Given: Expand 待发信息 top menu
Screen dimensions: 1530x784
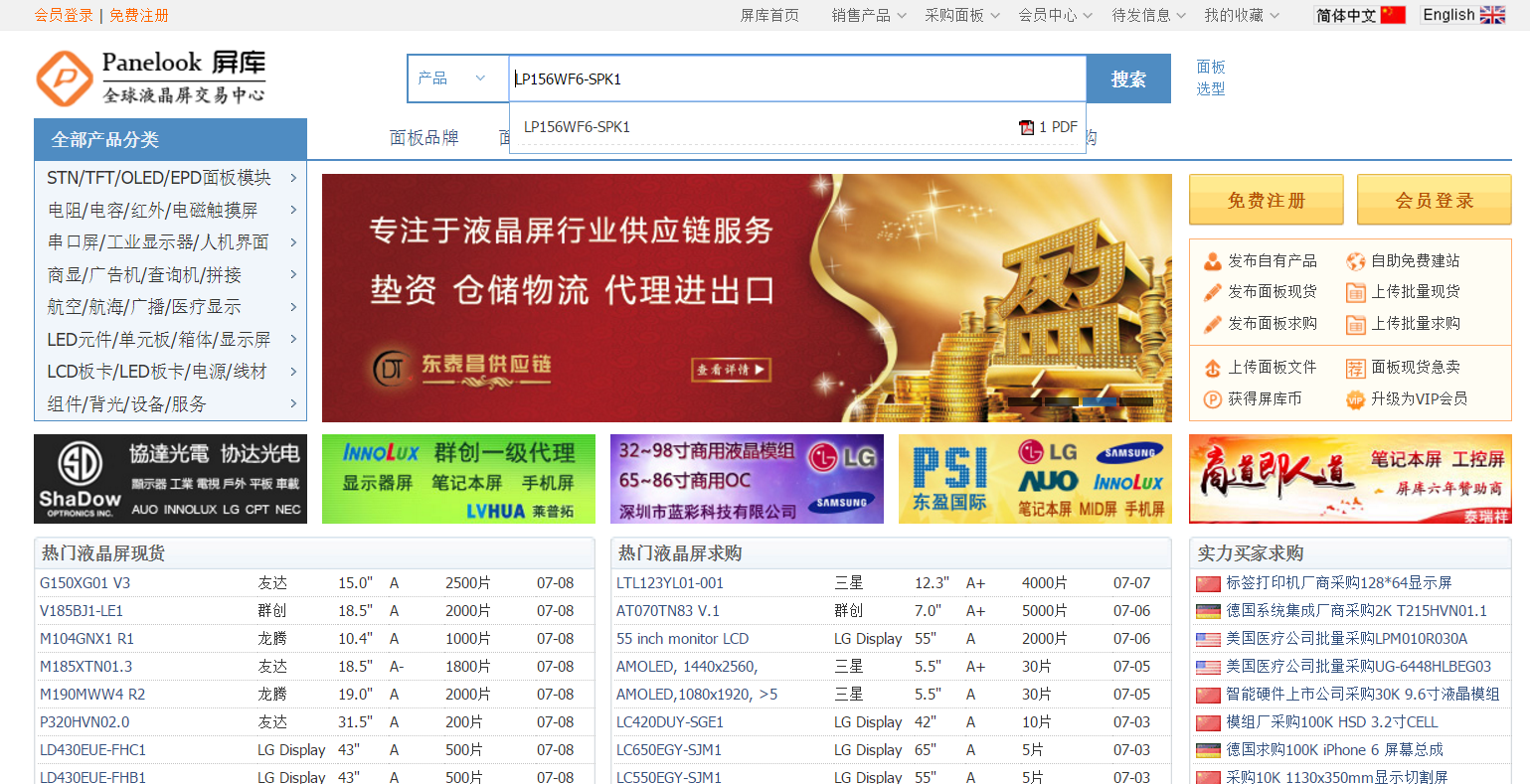Looking at the screenshot, I should pos(1149,15).
